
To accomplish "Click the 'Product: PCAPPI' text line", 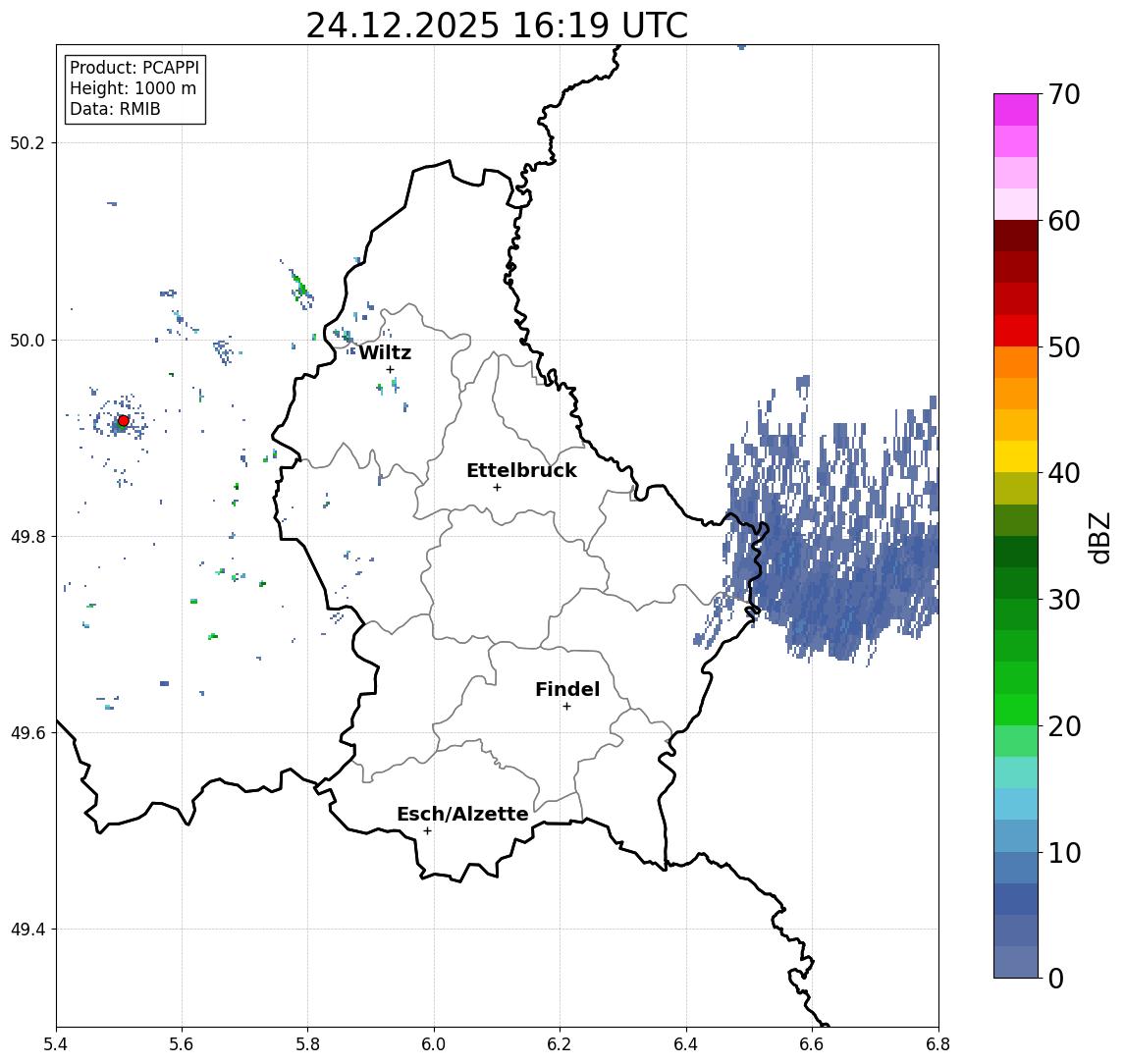I will (x=134, y=68).
